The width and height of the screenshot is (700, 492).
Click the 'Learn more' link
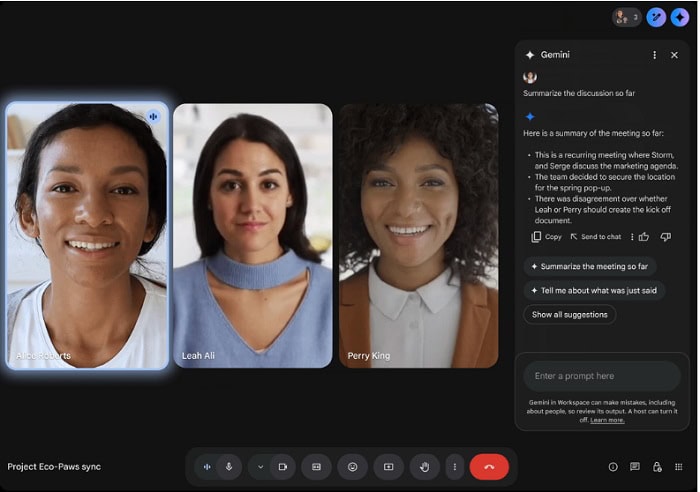tap(607, 420)
